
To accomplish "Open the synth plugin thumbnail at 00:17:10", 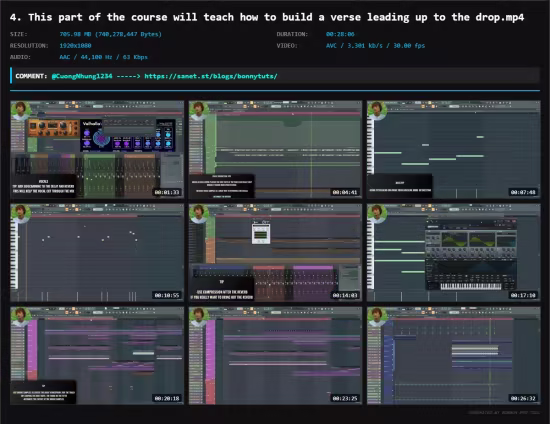I will click(454, 253).
